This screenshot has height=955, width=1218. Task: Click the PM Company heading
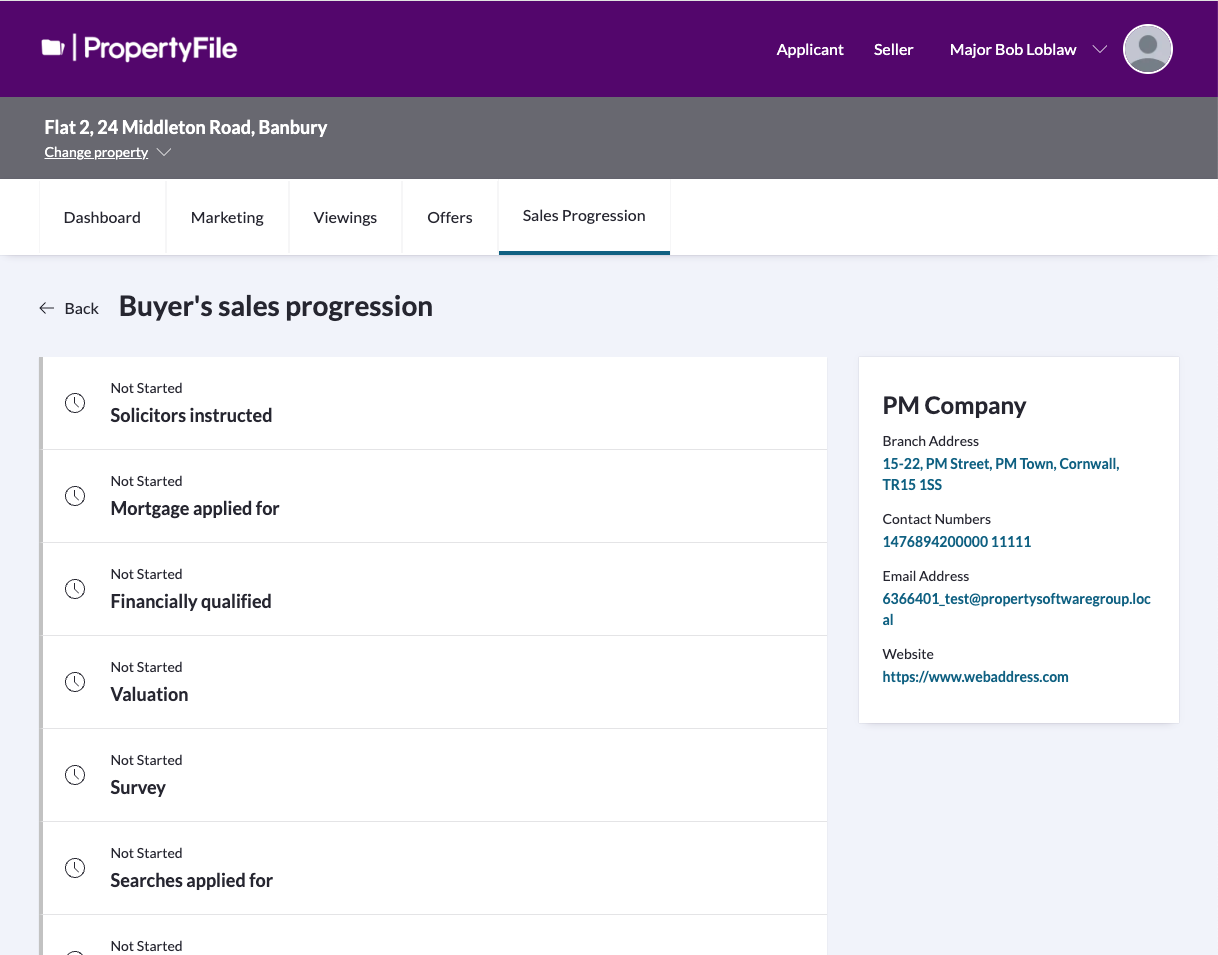pyautogui.click(x=954, y=405)
